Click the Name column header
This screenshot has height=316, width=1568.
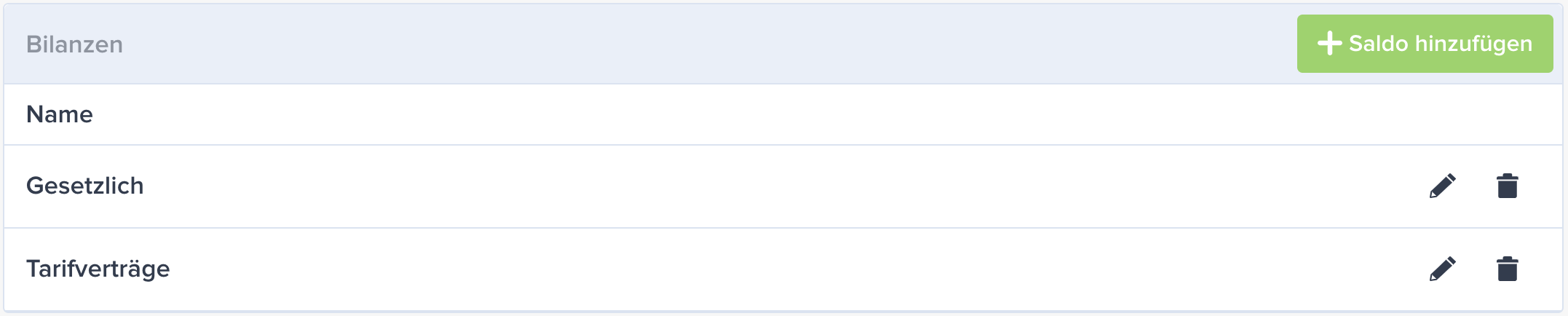60,114
